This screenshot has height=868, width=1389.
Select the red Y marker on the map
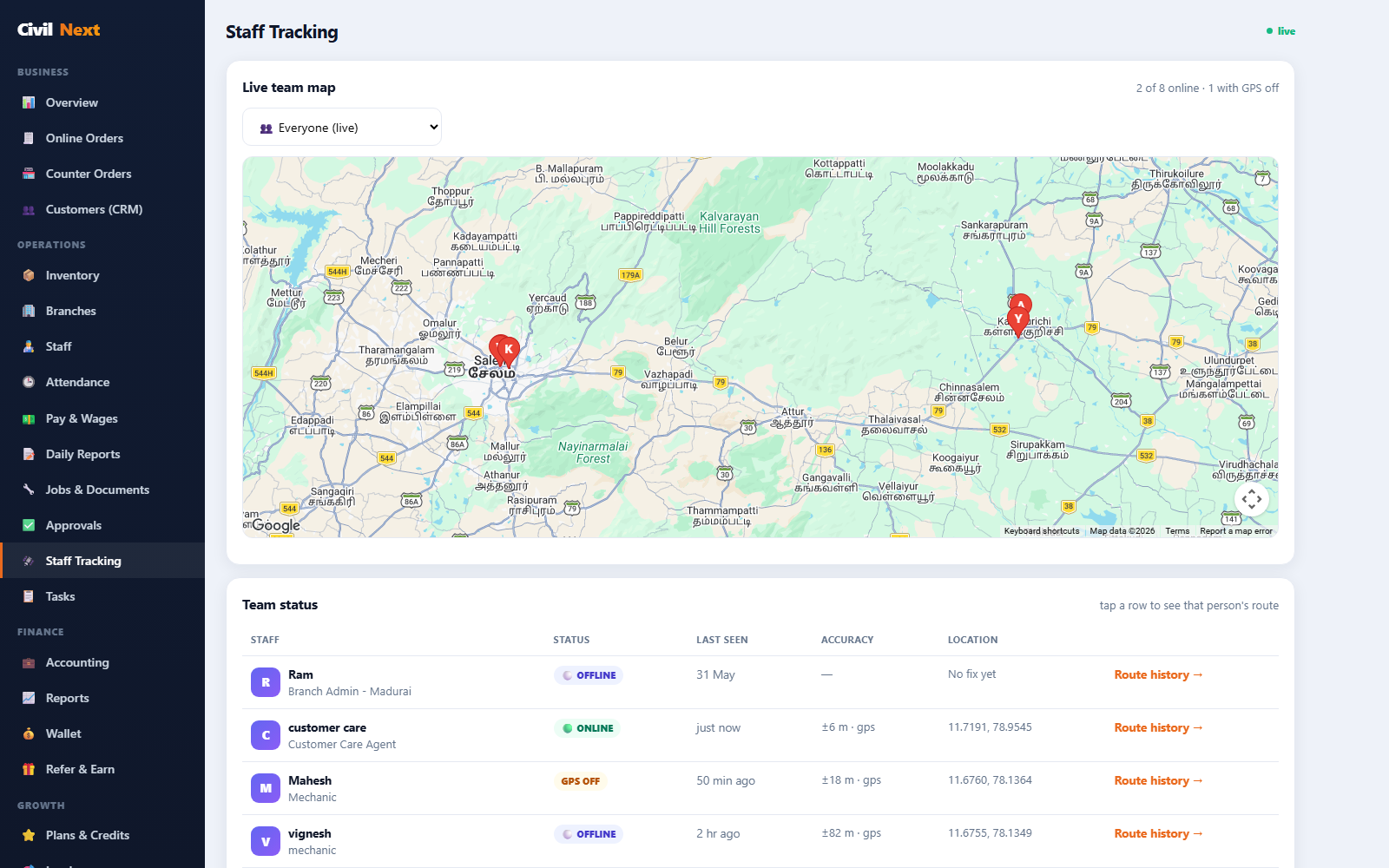point(1018,319)
